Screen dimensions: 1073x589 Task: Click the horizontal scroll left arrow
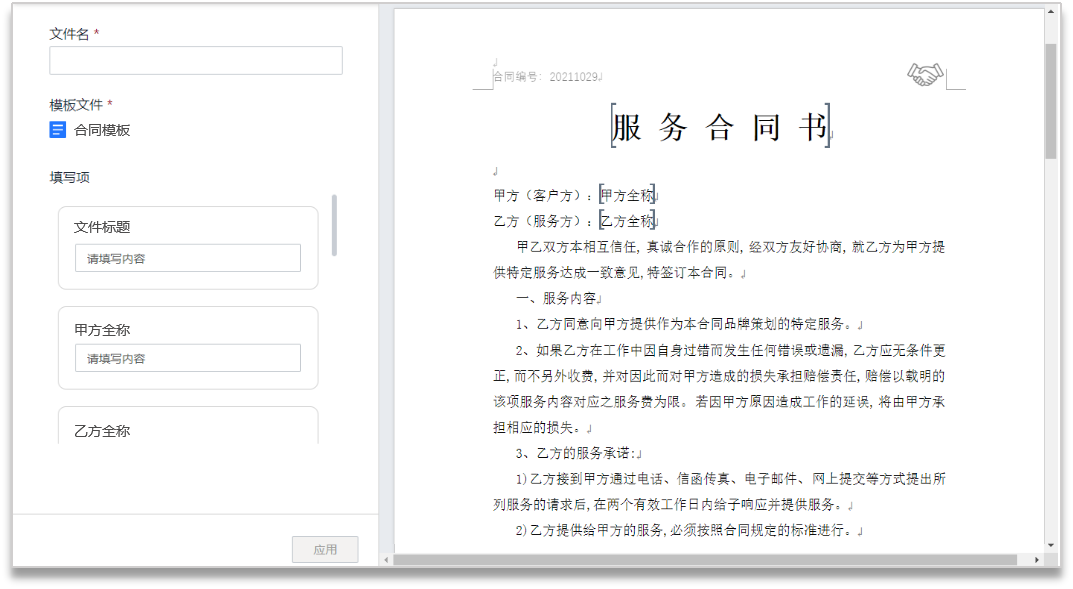387,560
